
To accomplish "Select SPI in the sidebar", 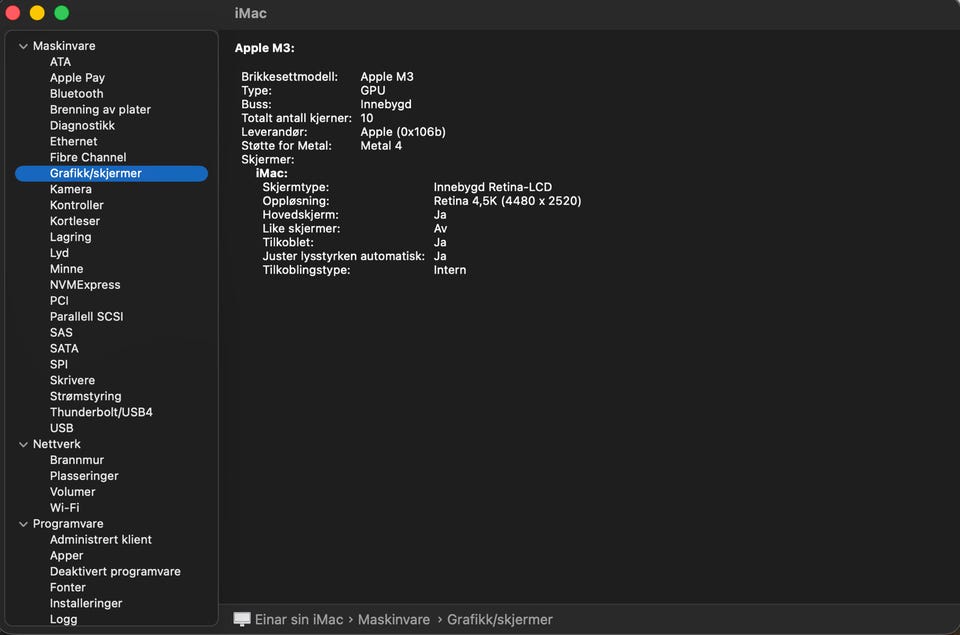I will click(x=59, y=364).
